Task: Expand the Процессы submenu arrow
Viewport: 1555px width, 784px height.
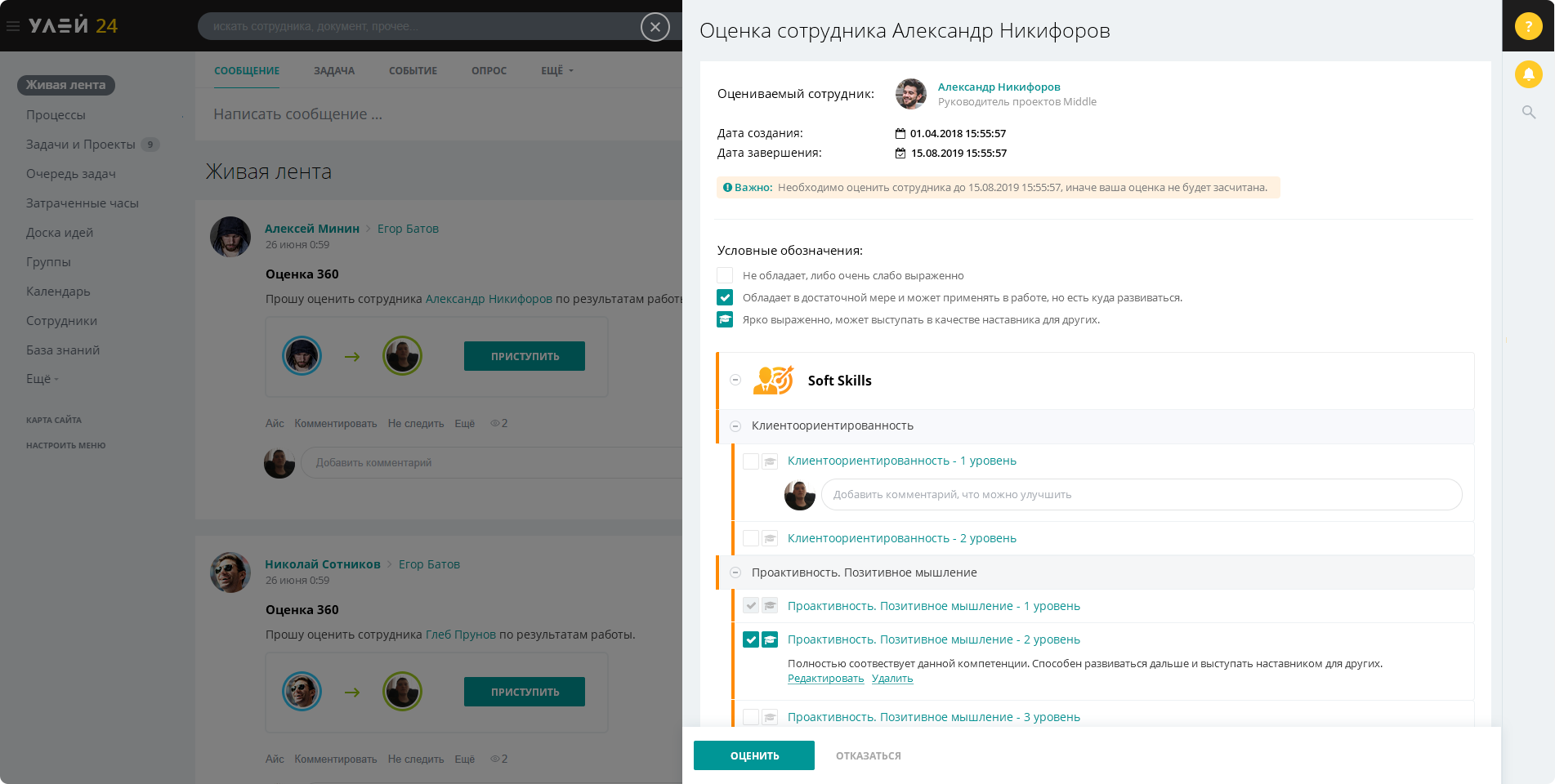Action: click(182, 116)
